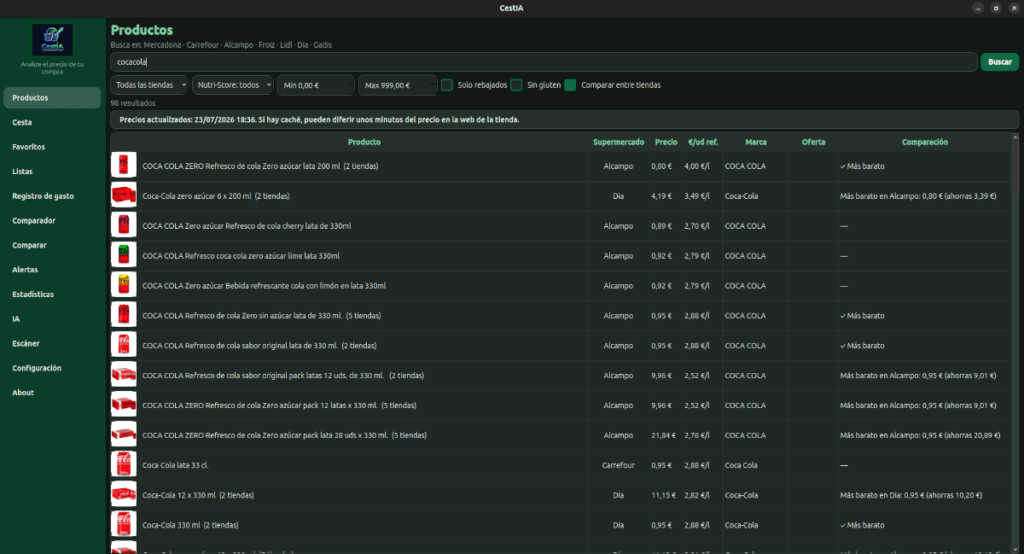Click the Buscar button
This screenshot has width=1024, height=554.
(x=999, y=62)
